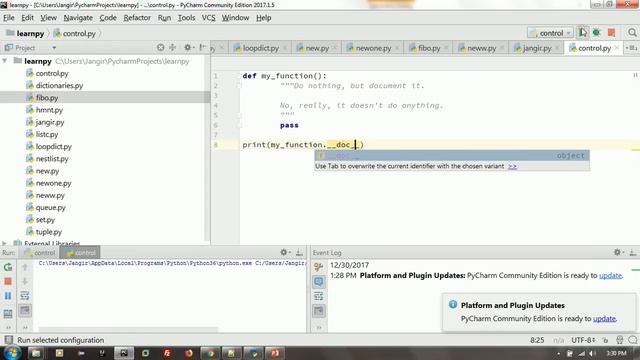This screenshot has width=640, height=360.
Task: Open Event Log settings wrench icon
Action: pyautogui.click(x=318, y=267)
